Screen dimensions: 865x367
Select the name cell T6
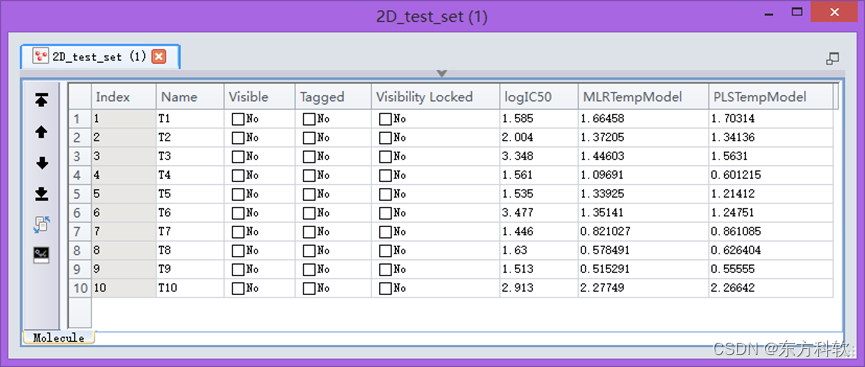[190, 213]
